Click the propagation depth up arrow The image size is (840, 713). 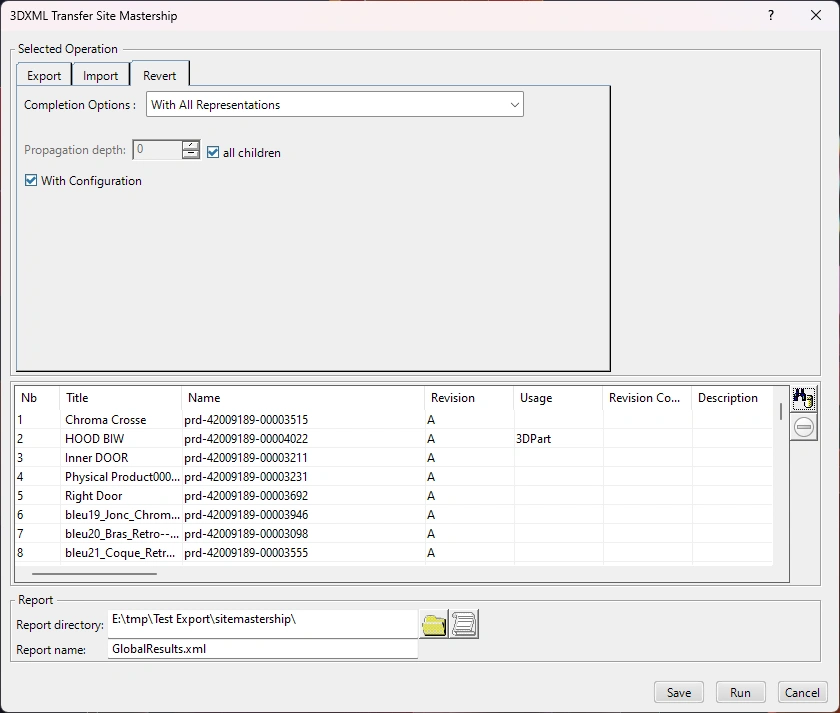[191, 145]
